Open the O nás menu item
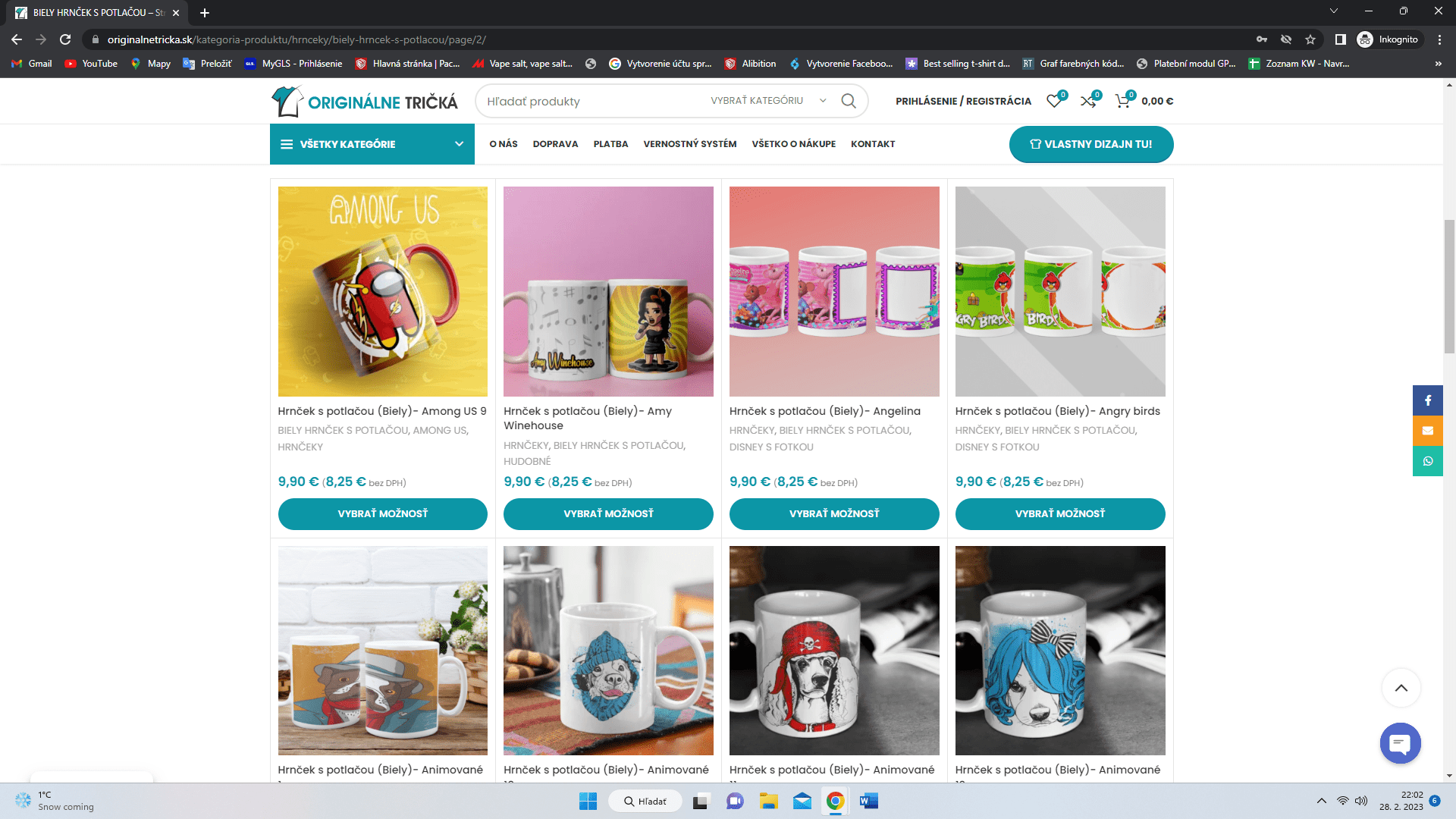The height and width of the screenshot is (819, 1456). click(504, 144)
